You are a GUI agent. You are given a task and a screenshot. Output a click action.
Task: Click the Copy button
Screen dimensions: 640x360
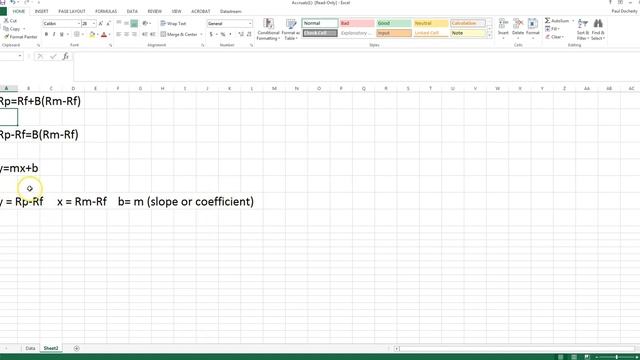click(12, 29)
